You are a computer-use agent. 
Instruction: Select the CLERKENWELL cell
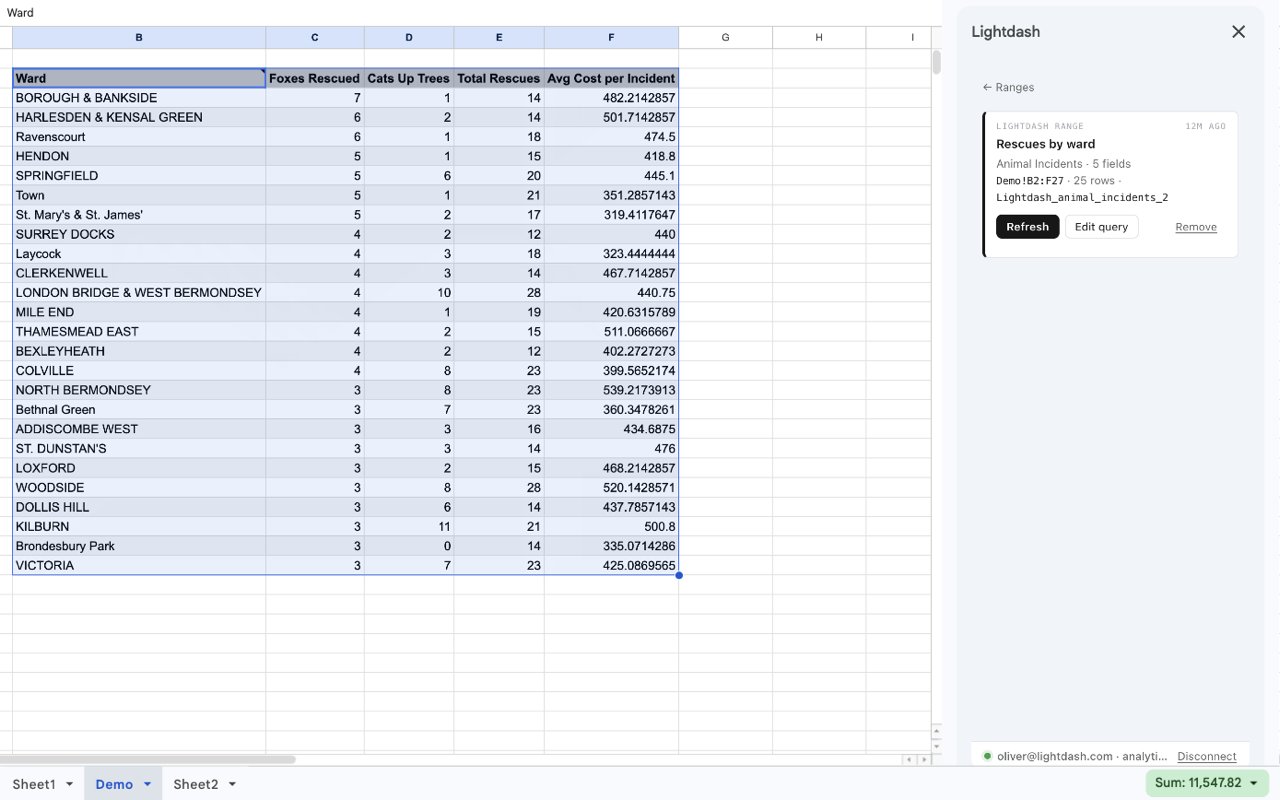pos(139,273)
